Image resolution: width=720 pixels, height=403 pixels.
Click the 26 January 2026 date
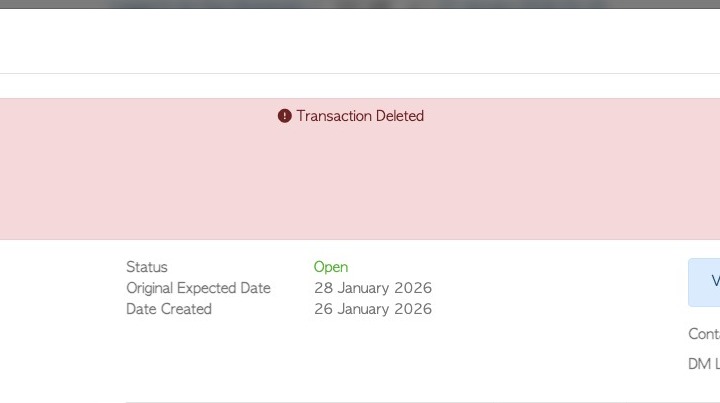point(373,309)
